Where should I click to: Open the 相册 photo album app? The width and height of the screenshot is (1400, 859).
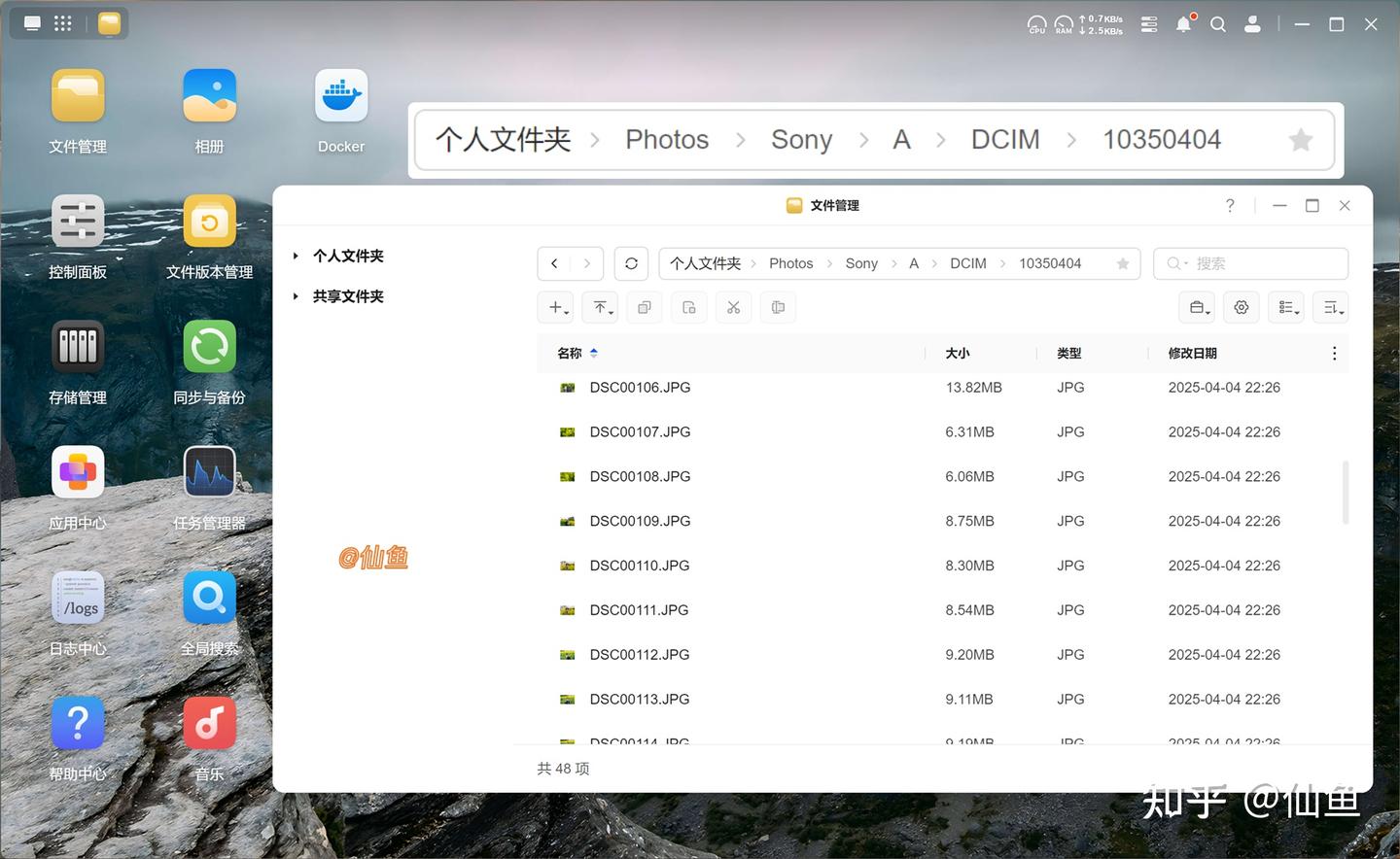point(209,109)
